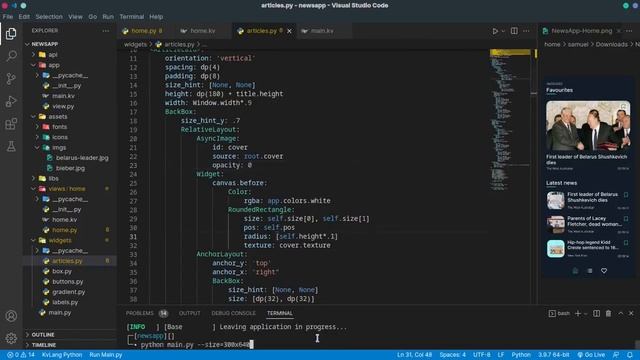Open the Search view in activity bar
Image resolution: width=640 pixels, height=360 pixels.
[11, 56]
